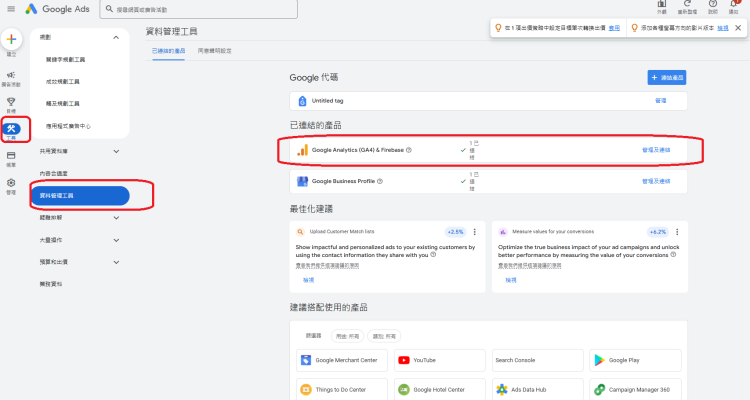Click the Upload Customer Match search icon
The height and width of the screenshot is (400, 750).
(300, 232)
